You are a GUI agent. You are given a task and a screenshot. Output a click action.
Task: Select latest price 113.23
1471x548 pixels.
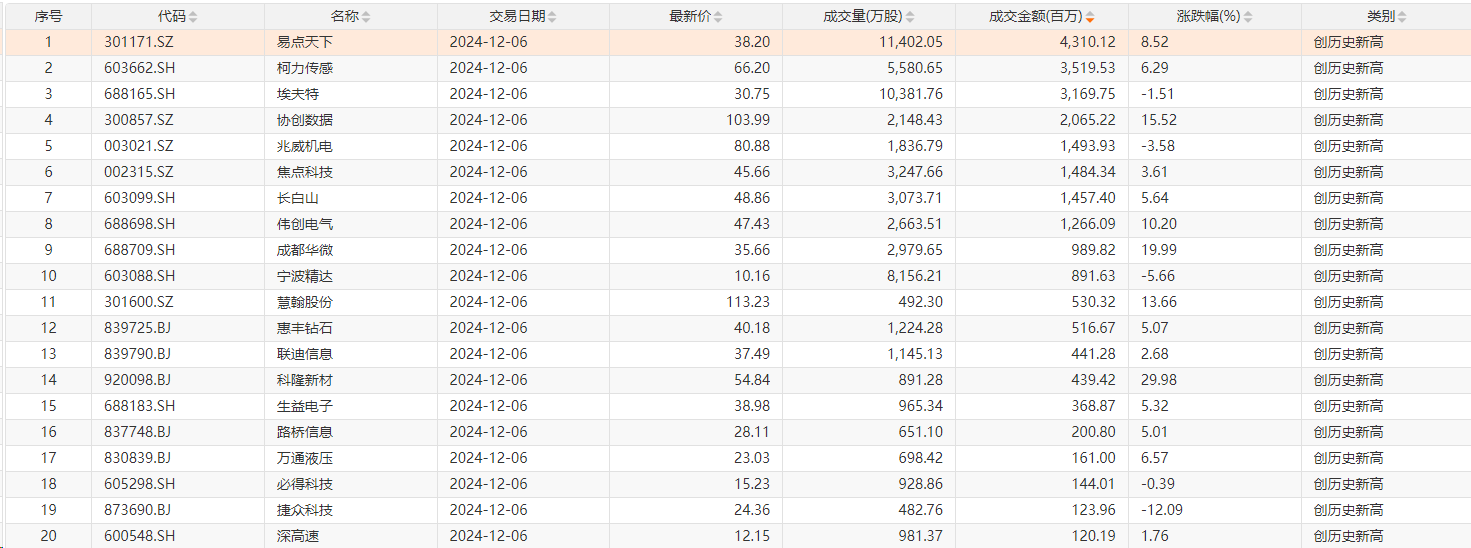[748, 302]
